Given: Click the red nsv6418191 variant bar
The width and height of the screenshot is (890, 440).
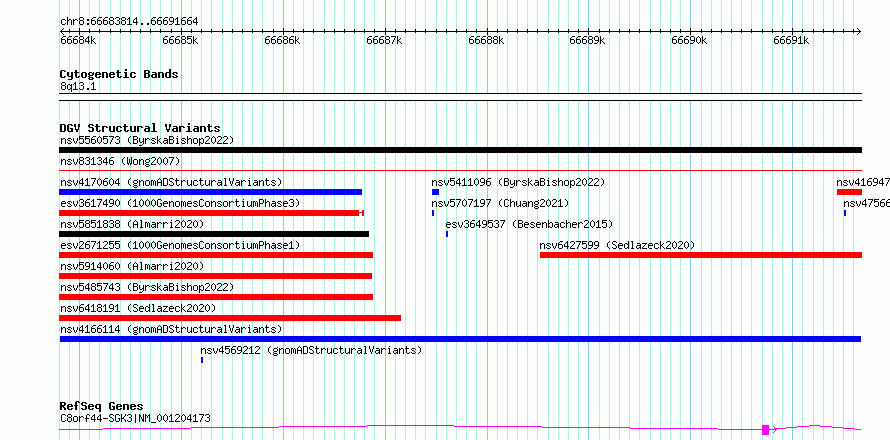Looking at the screenshot, I should pos(230,318).
